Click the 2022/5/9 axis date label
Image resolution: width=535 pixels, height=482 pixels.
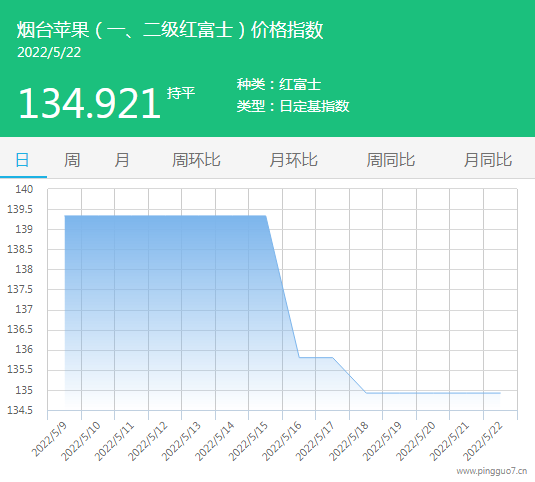49,439
